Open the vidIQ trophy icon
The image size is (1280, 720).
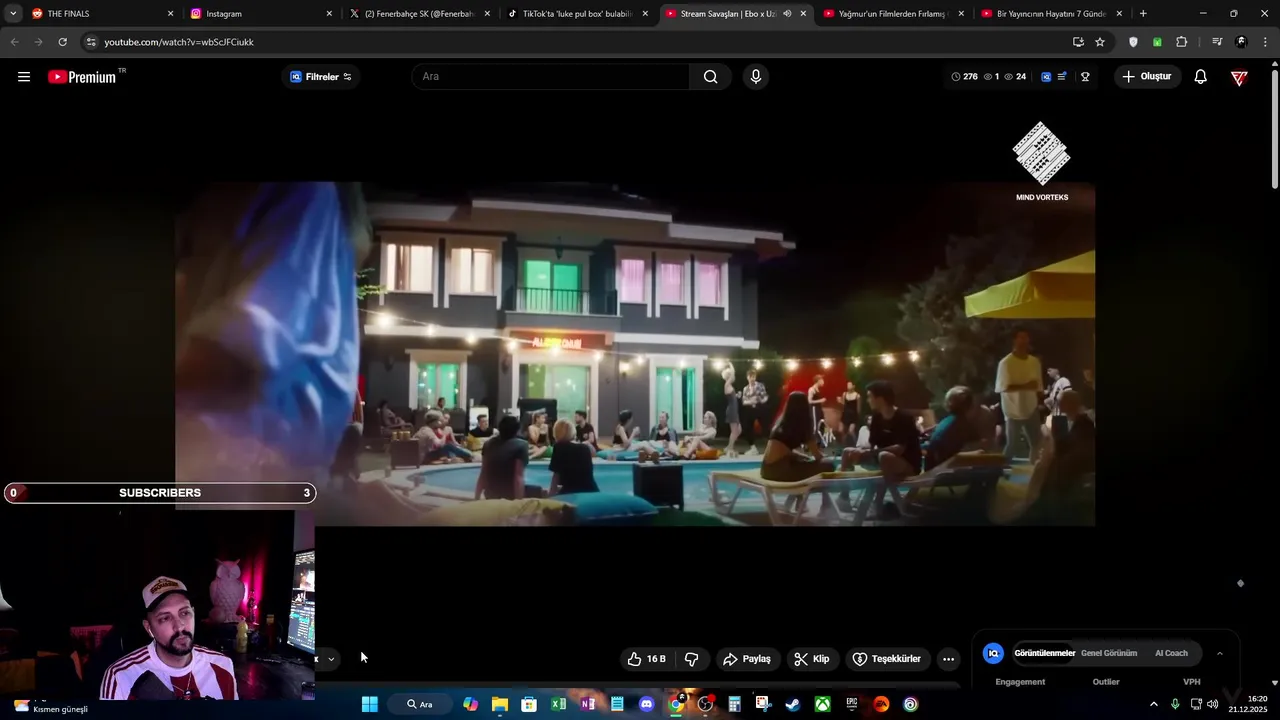[x=1085, y=77]
